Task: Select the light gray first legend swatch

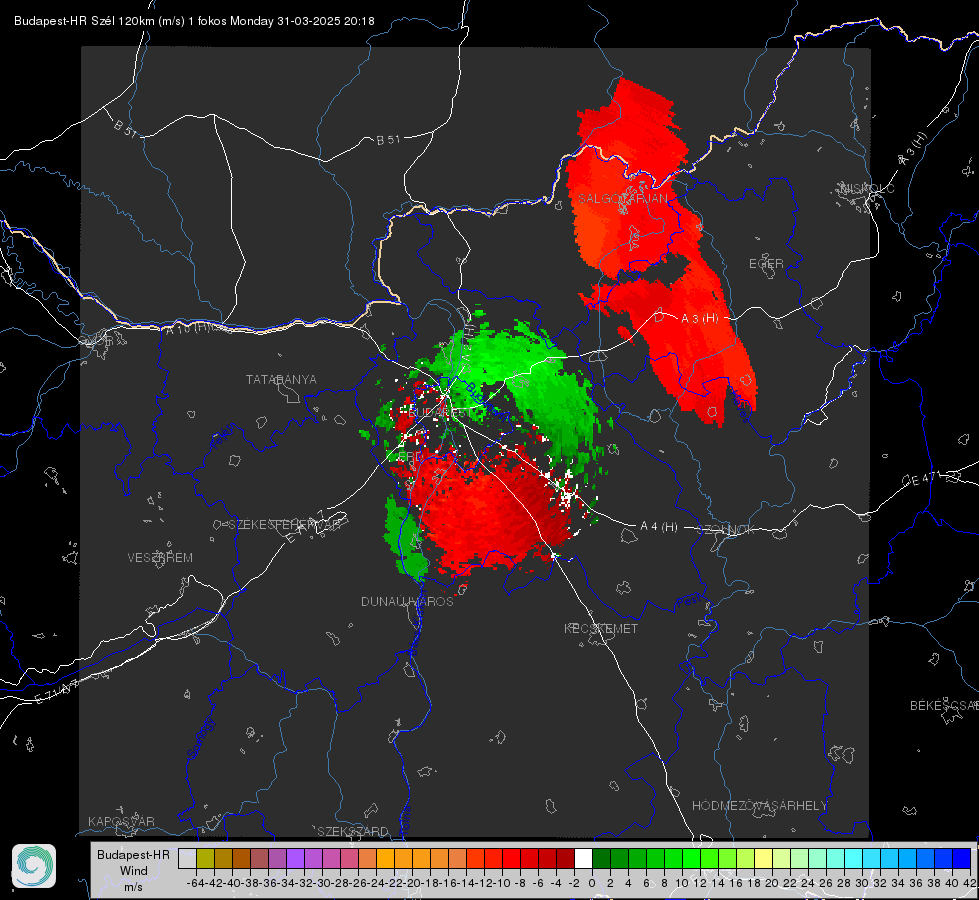Action: 187,859
